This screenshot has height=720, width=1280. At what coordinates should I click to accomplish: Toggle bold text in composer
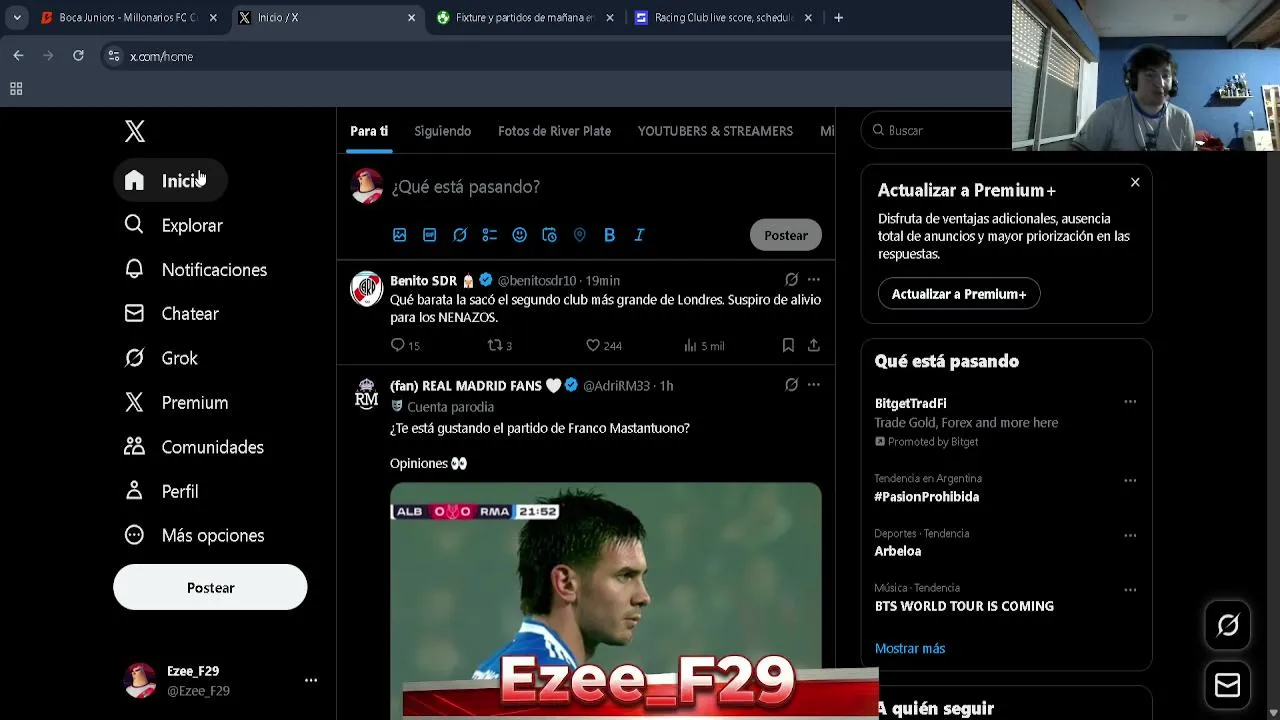click(x=610, y=235)
